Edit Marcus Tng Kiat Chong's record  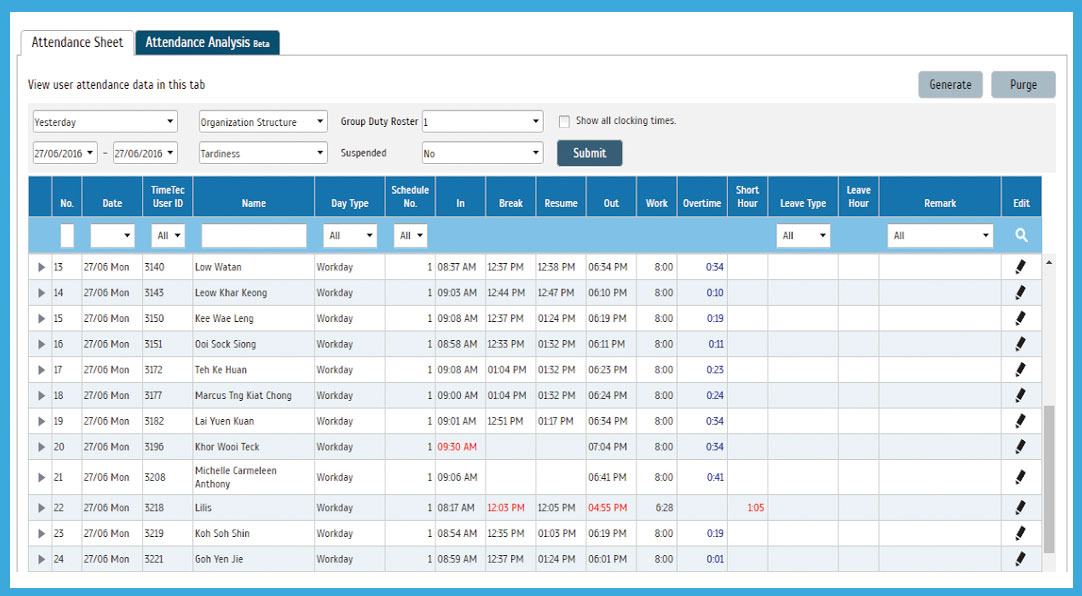click(1020, 395)
